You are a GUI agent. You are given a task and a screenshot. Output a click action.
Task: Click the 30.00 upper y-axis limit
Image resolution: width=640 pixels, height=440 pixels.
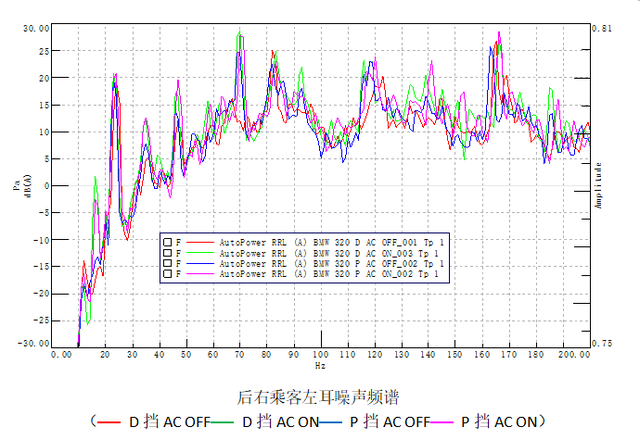point(37,29)
